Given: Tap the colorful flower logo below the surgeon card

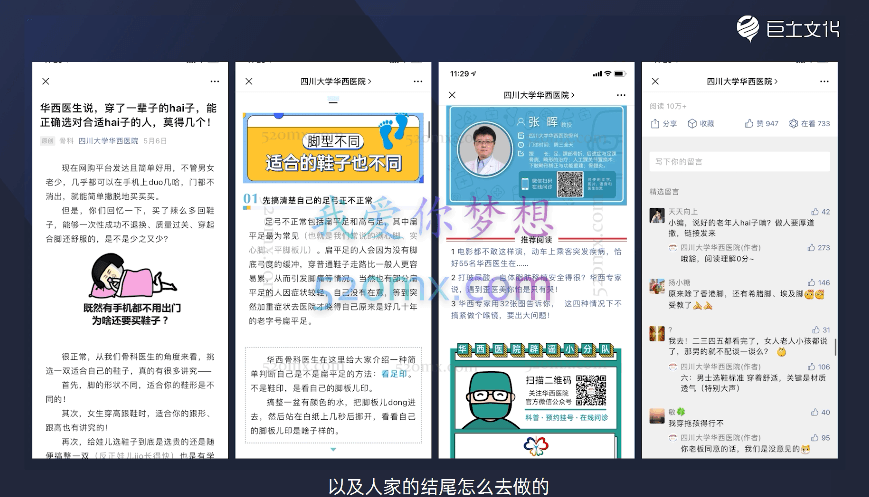Looking at the screenshot, I should (535, 445).
